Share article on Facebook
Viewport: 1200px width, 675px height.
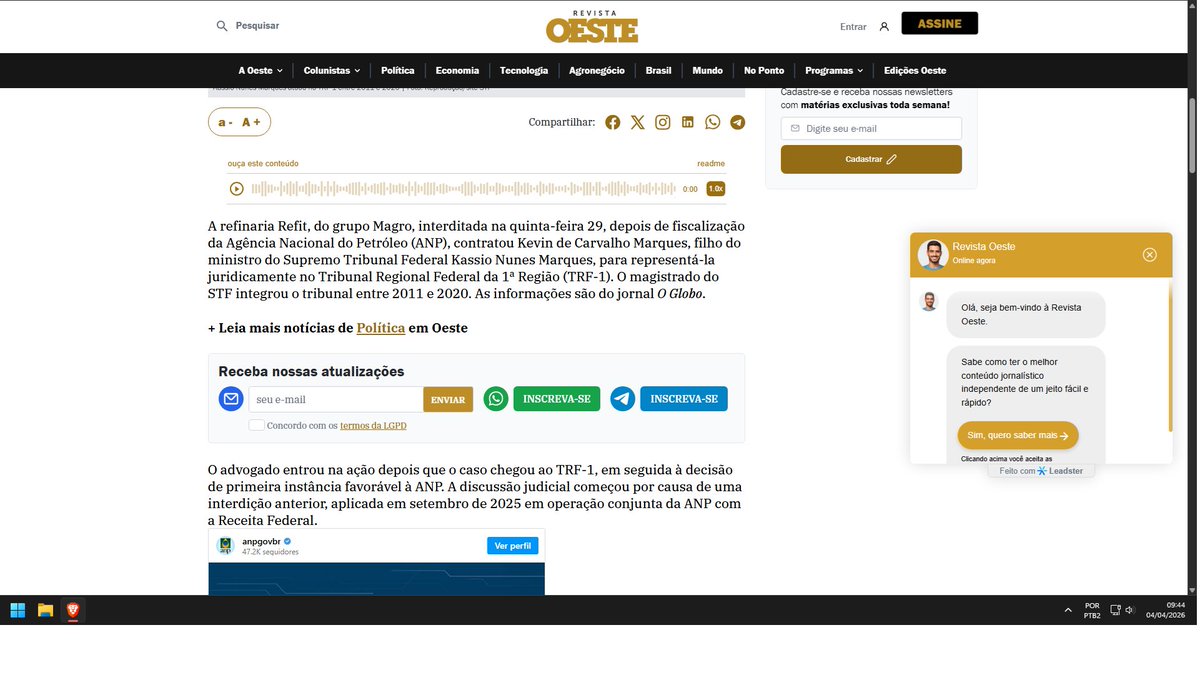(x=612, y=122)
